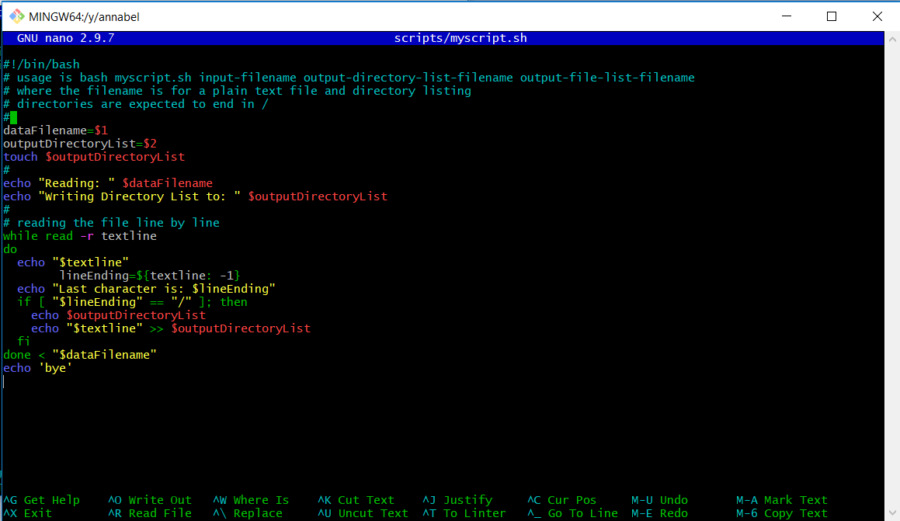
Task: Click the scripts/myscript.sh filename in nano header
Action: point(460,38)
